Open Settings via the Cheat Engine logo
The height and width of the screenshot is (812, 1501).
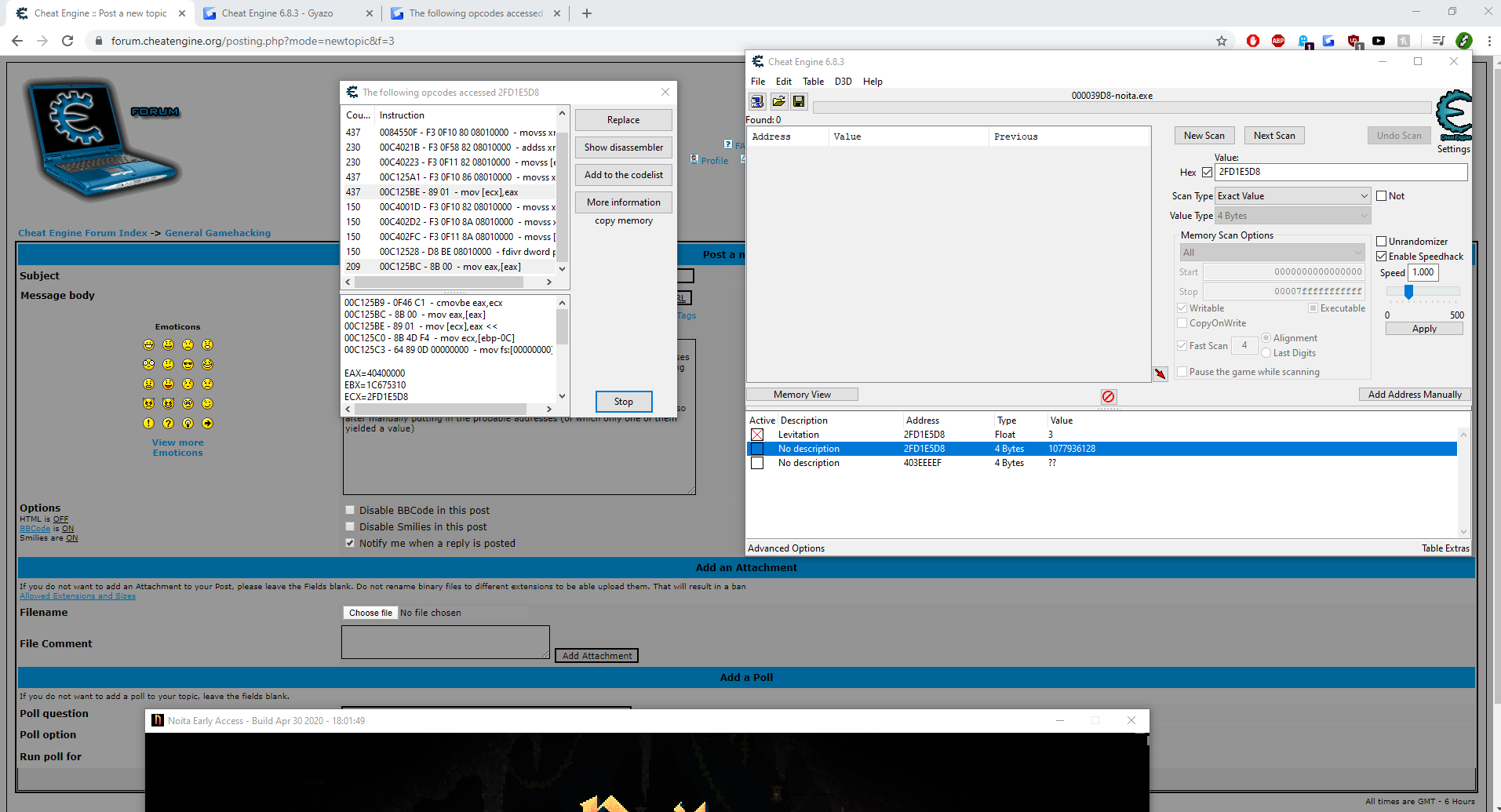point(1452,116)
